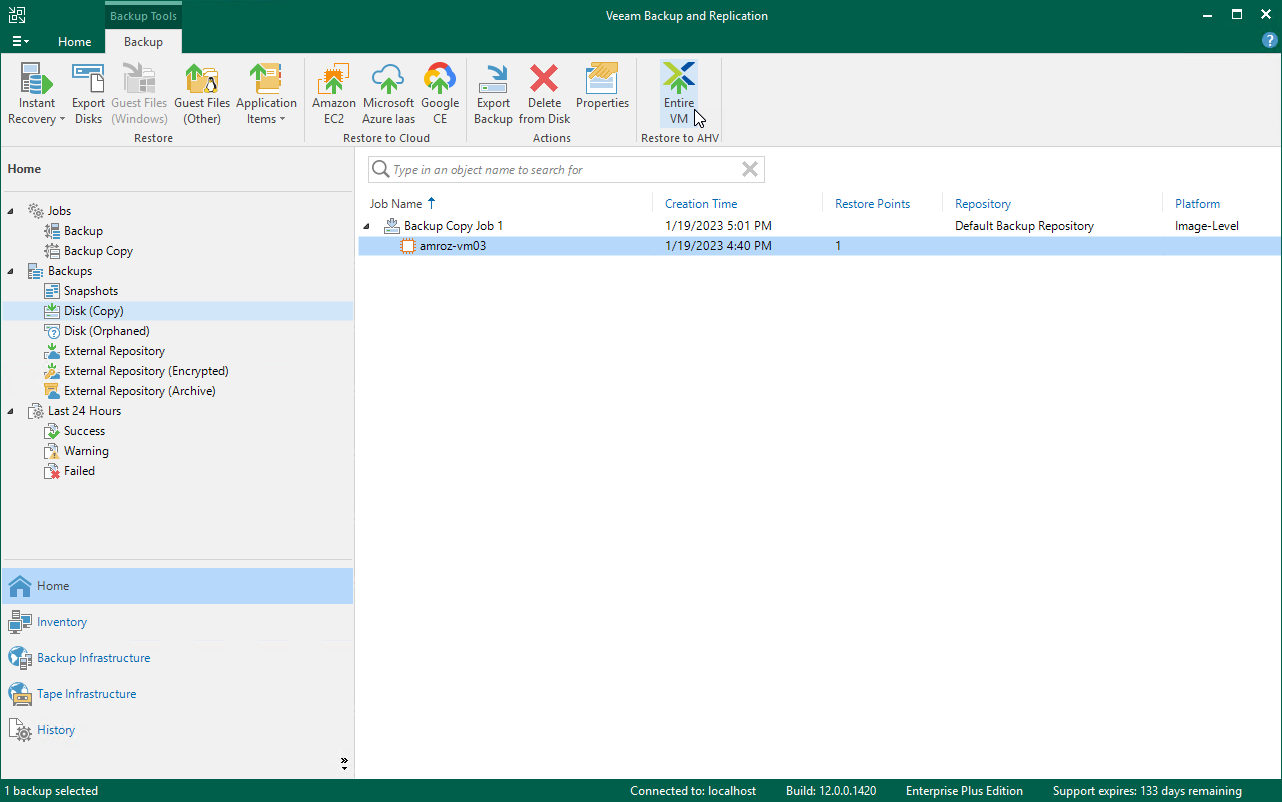Clear the search box with X
The image size is (1282, 802).
point(750,170)
